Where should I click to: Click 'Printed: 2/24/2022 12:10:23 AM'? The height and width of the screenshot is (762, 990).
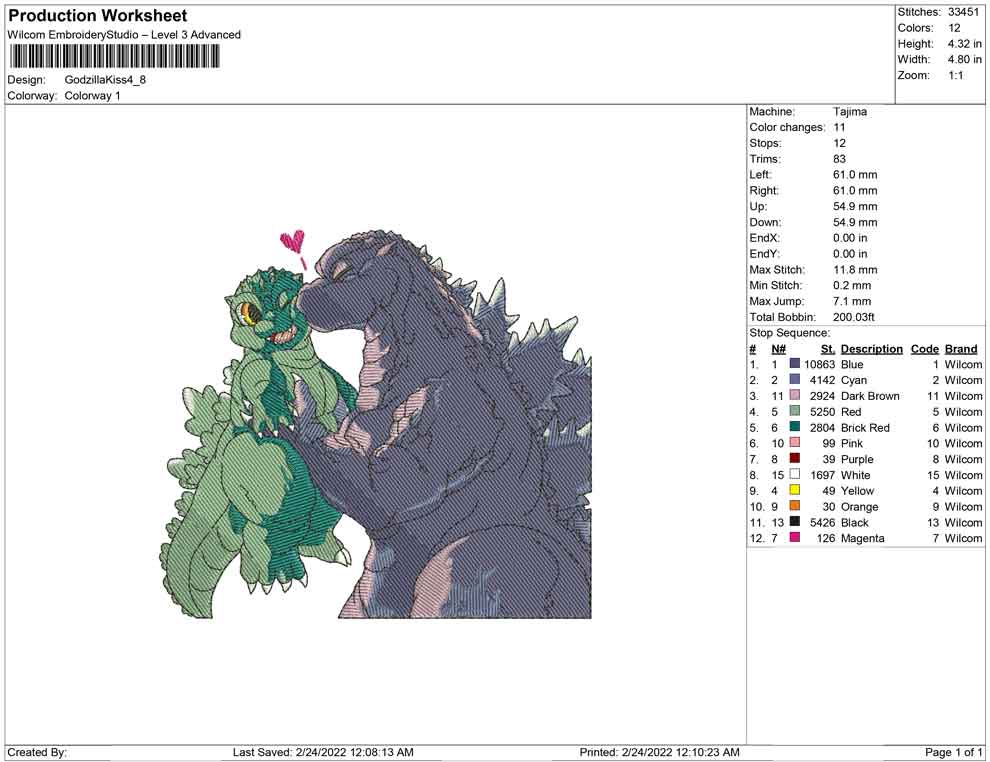660,752
